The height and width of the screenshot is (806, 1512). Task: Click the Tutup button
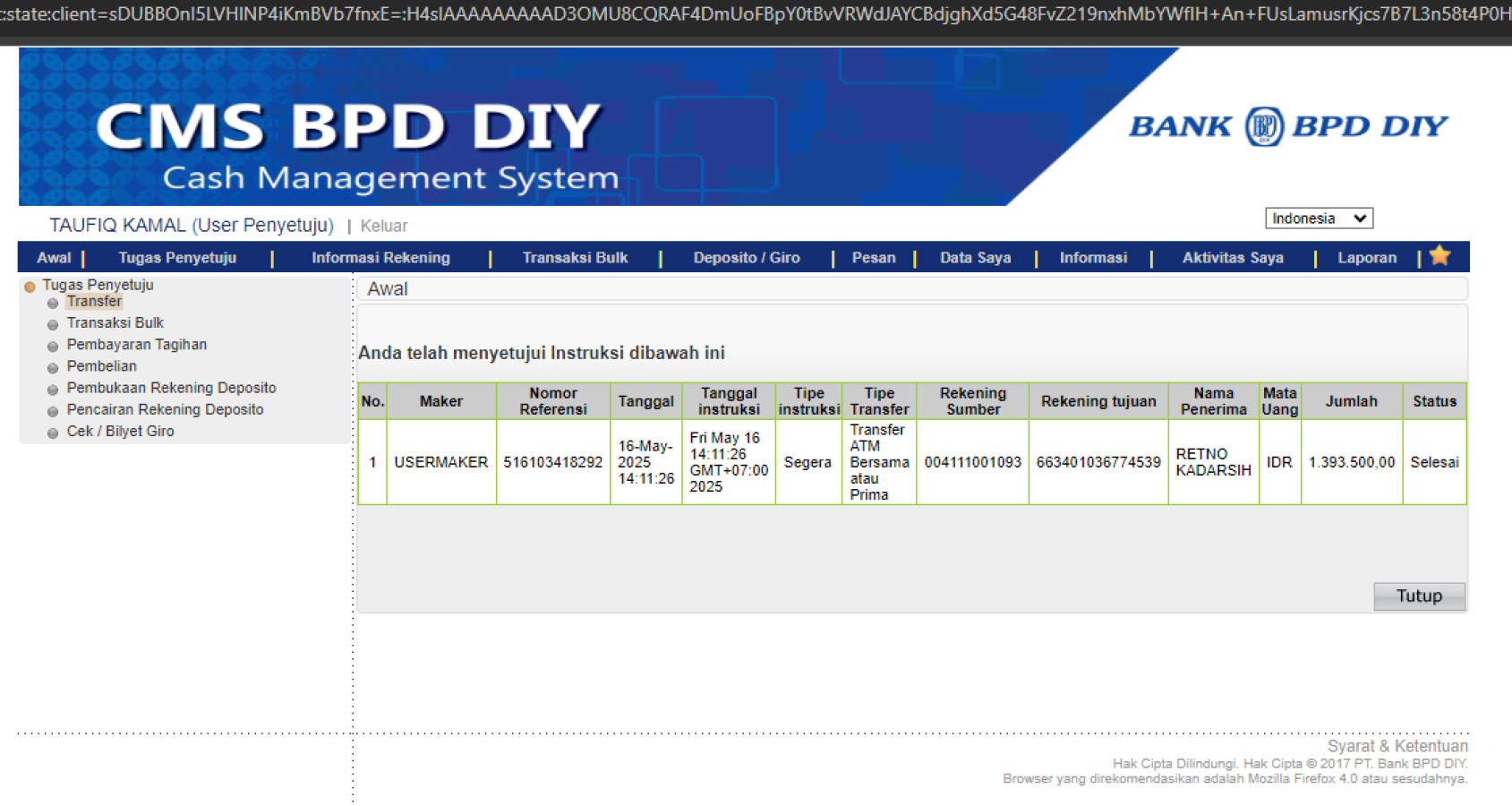[1419, 596]
